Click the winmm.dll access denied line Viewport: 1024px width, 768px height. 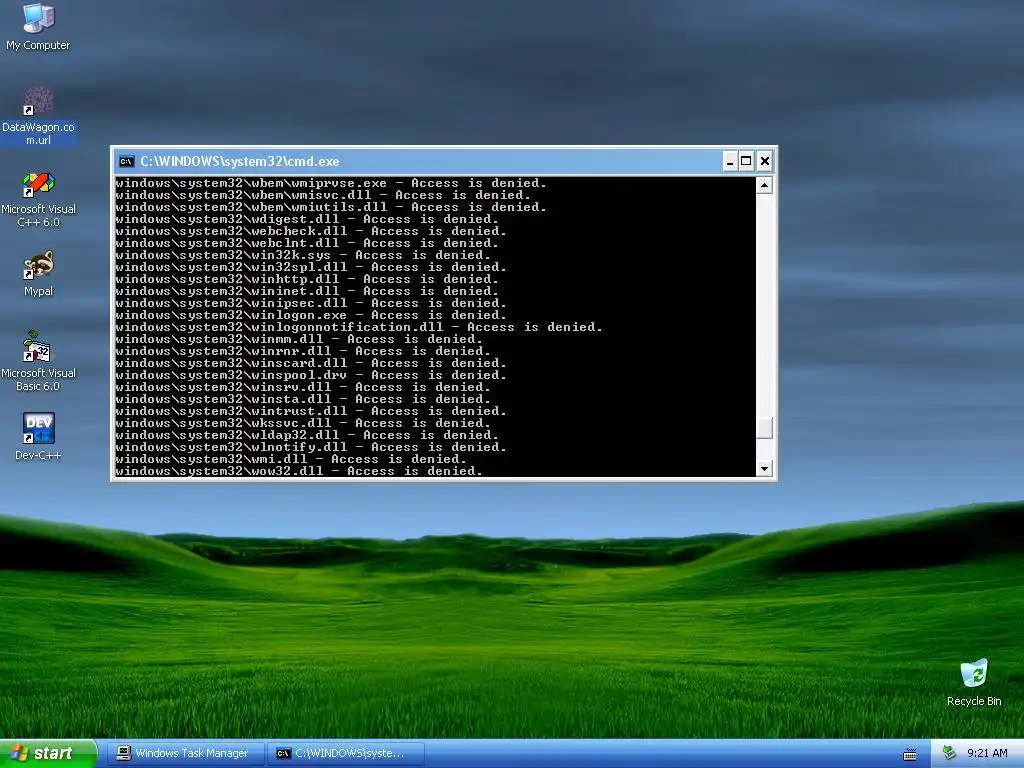tap(299, 339)
